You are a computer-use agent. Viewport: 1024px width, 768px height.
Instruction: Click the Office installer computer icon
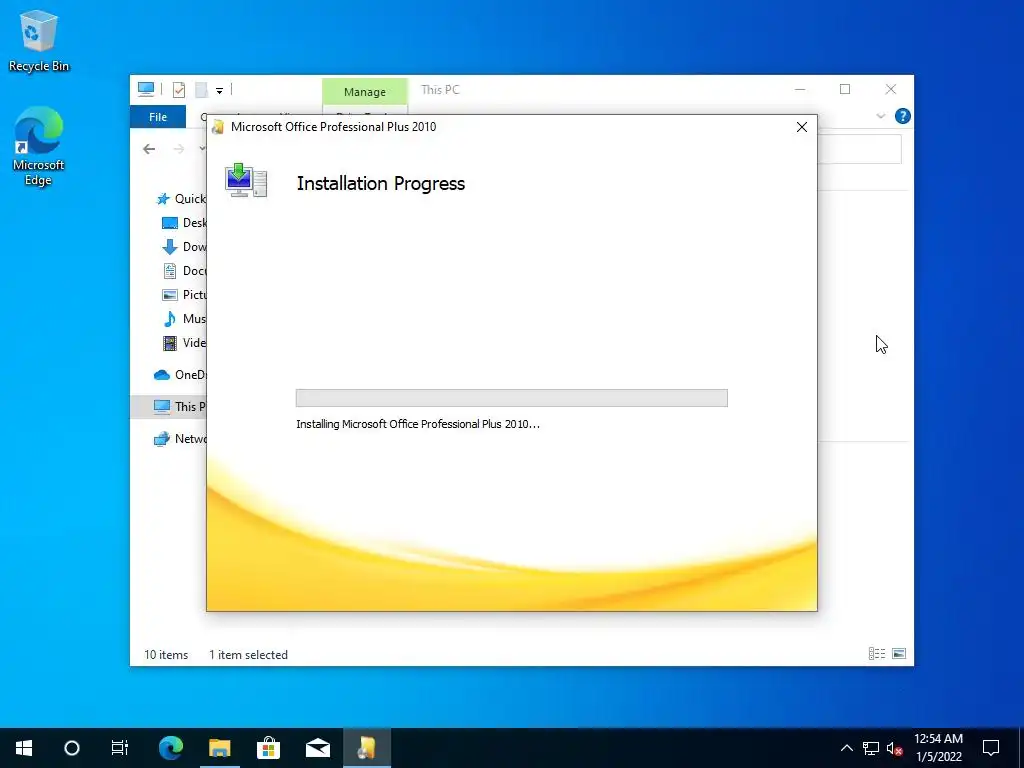click(246, 180)
